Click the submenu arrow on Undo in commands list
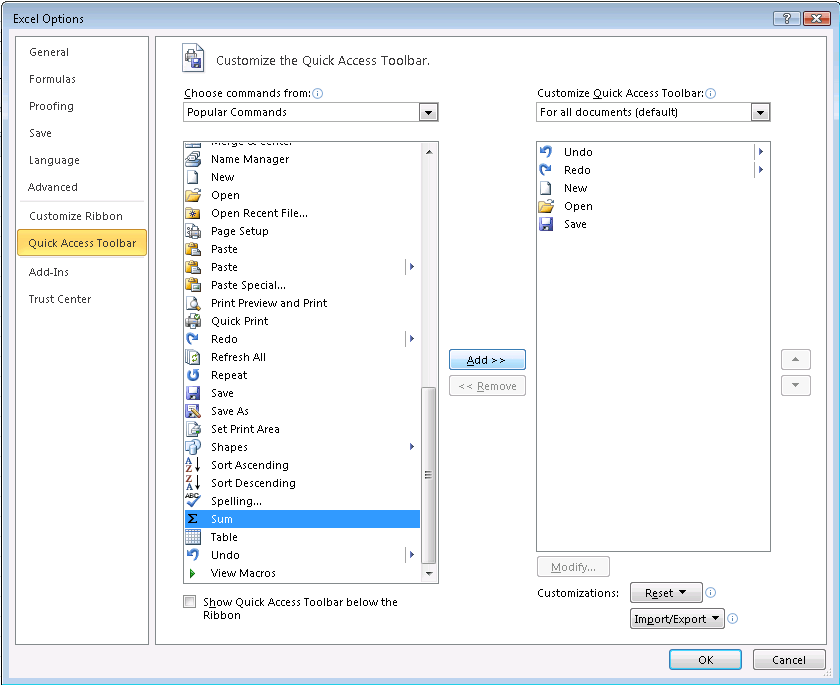The width and height of the screenshot is (840, 685). click(x=411, y=555)
